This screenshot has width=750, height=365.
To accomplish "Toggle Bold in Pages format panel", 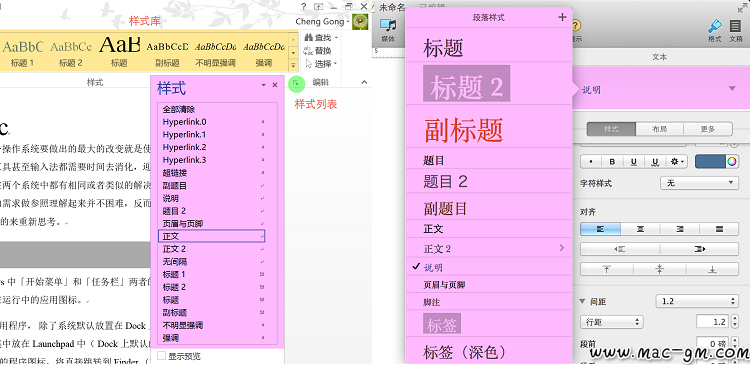I will coord(612,162).
